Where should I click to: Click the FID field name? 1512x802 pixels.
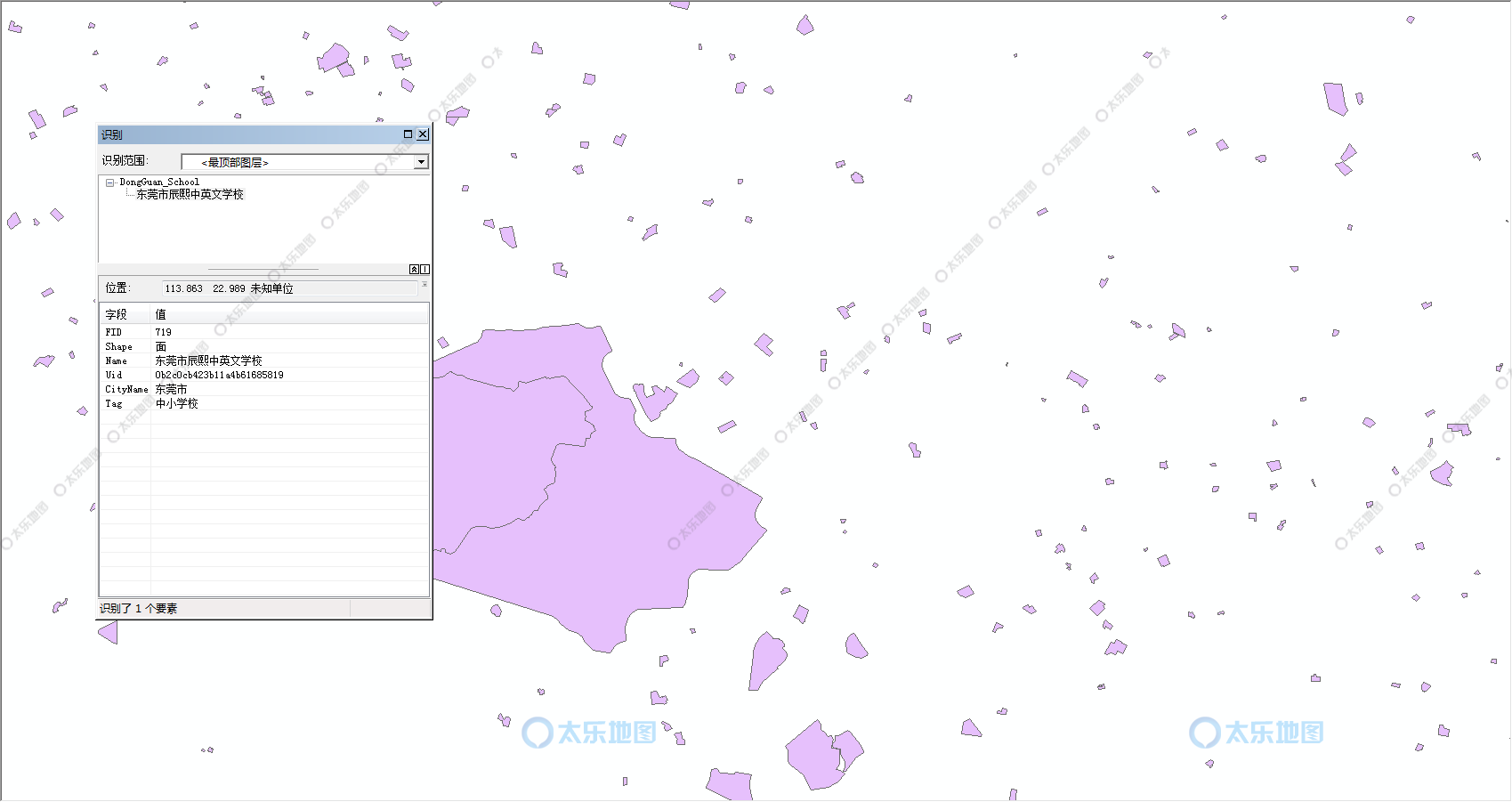click(113, 332)
